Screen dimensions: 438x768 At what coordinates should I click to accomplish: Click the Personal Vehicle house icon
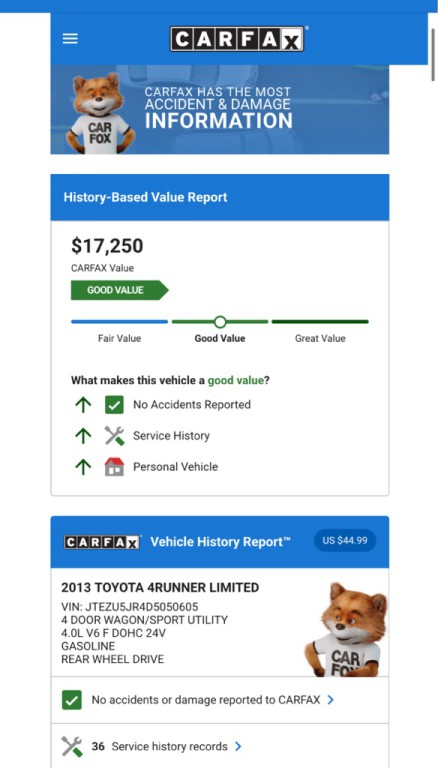114,467
